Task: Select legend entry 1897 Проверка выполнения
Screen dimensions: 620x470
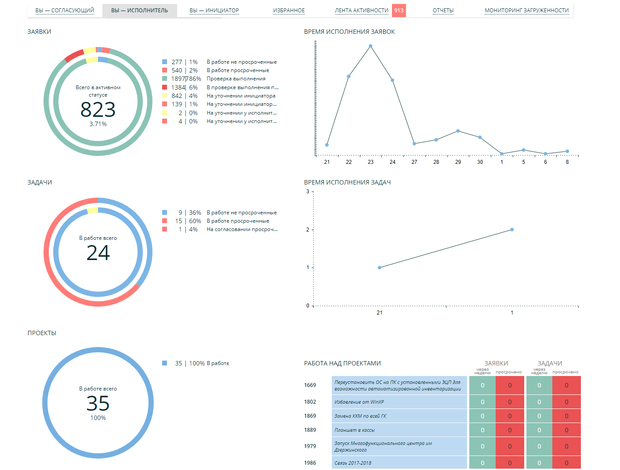Action: pos(219,79)
